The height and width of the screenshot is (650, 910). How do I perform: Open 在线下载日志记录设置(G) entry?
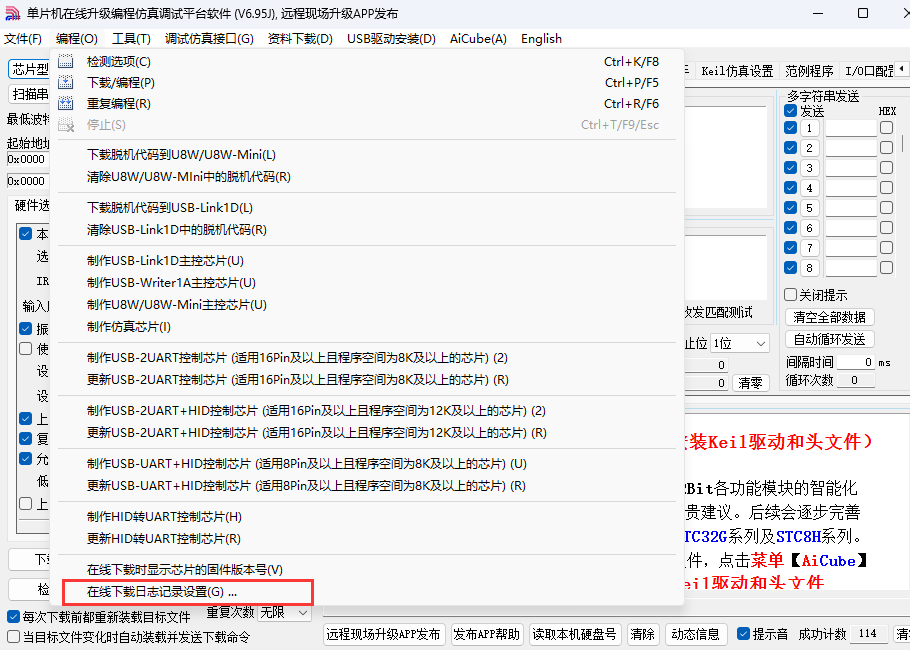point(367,592)
